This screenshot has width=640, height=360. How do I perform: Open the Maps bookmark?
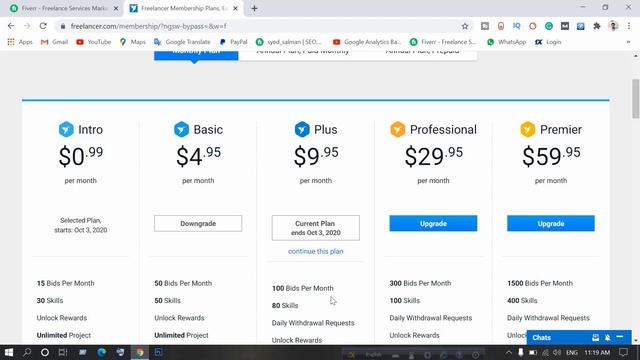click(132, 42)
